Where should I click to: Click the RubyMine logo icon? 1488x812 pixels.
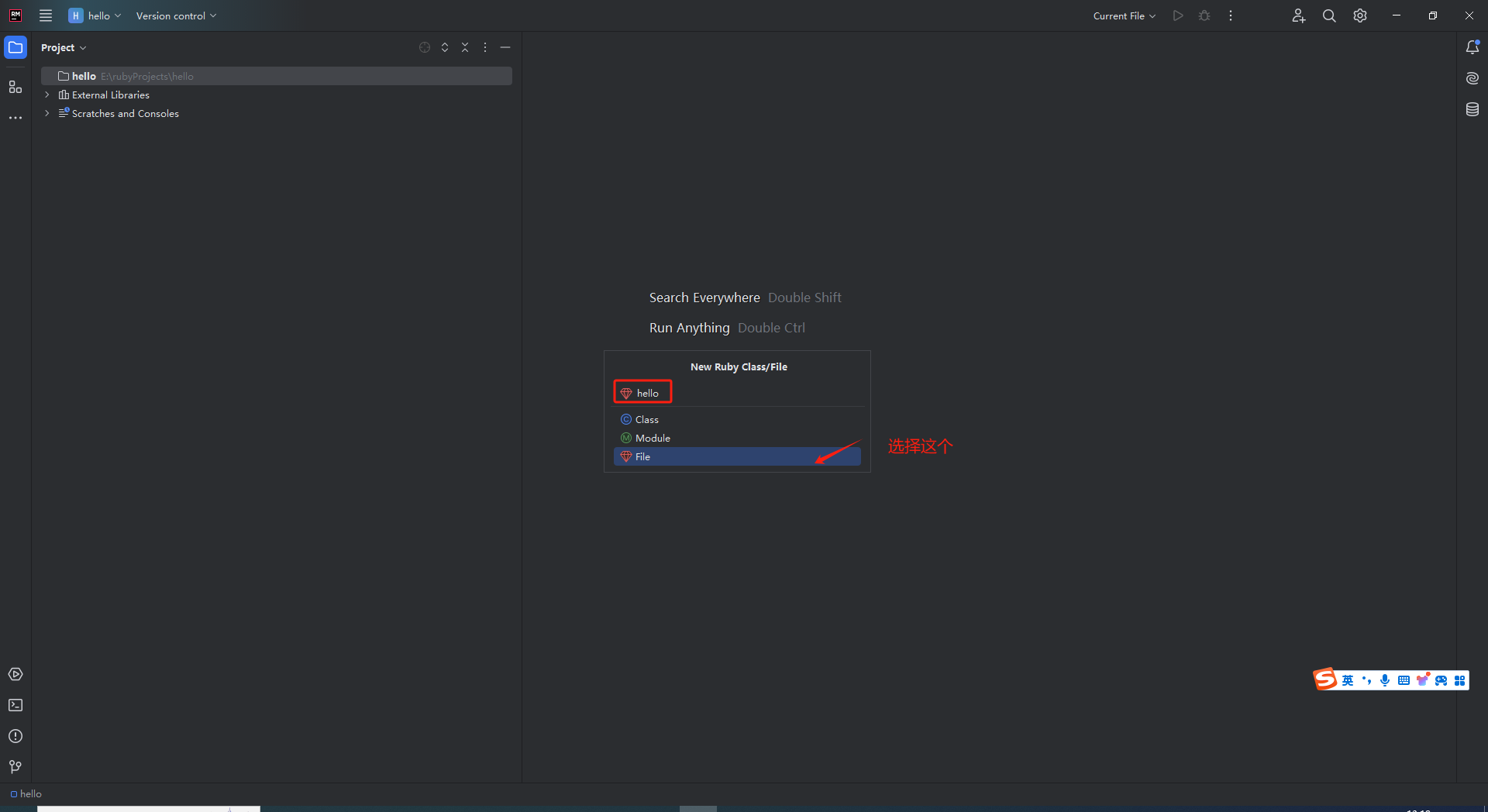(x=15, y=15)
